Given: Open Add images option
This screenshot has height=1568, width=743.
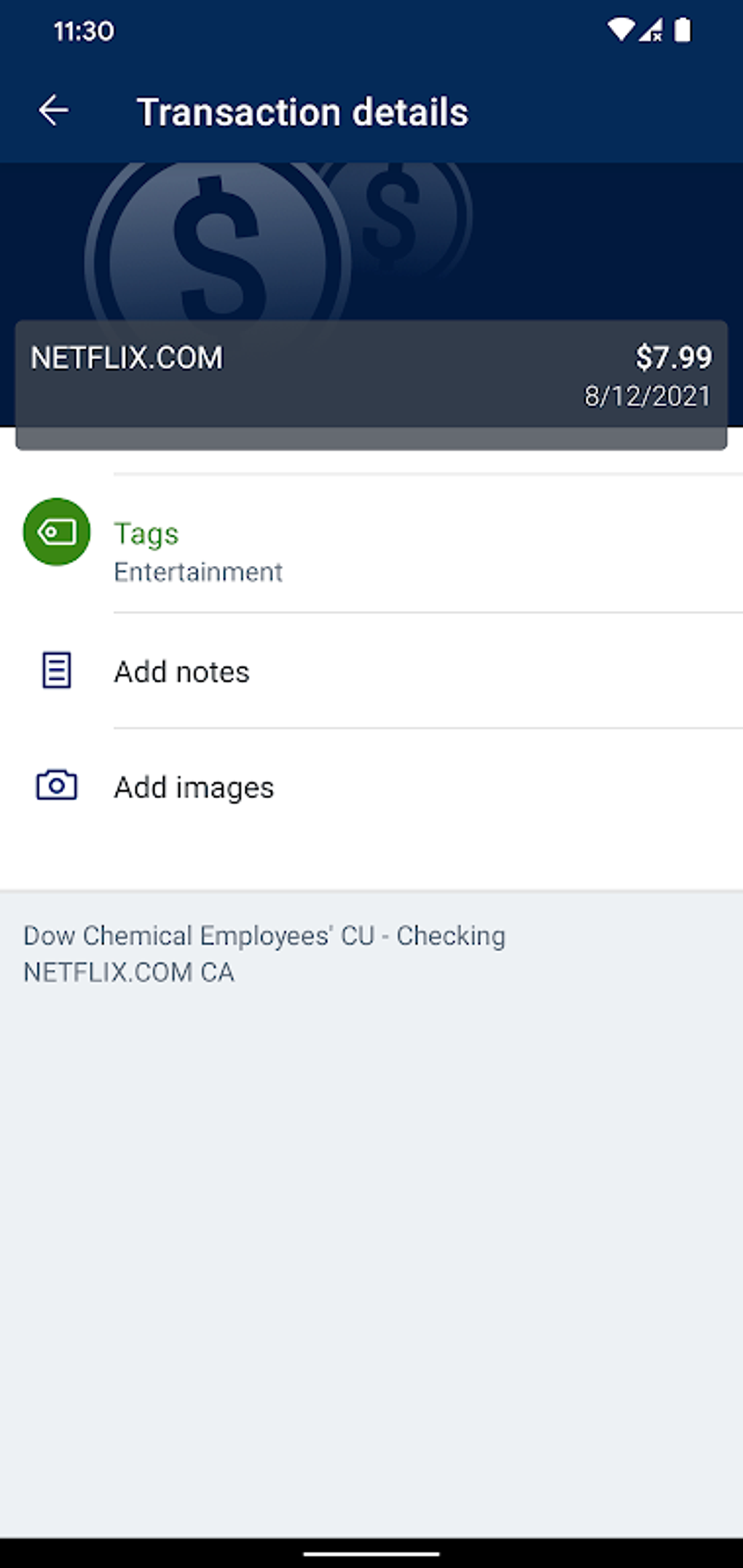Looking at the screenshot, I should (x=194, y=787).
